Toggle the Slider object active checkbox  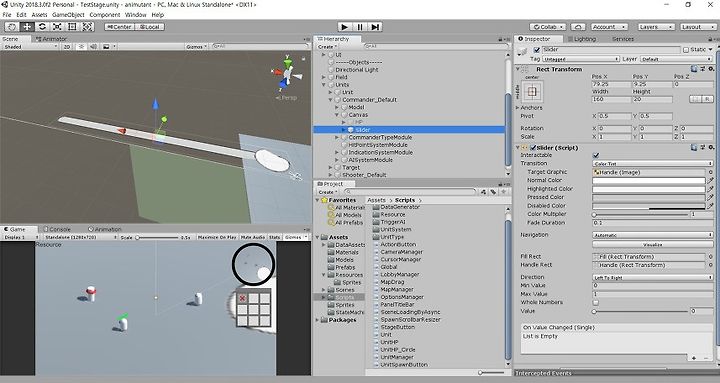(x=536, y=50)
